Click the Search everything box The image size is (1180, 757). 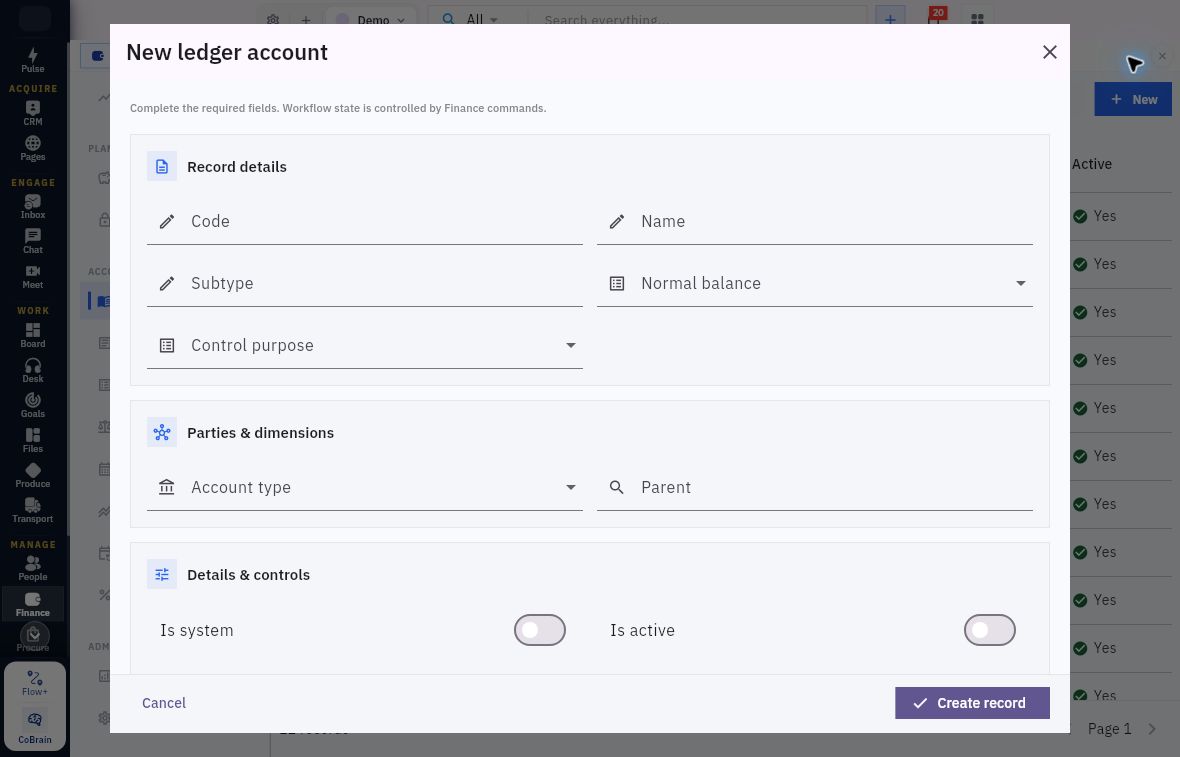[x=696, y=19]
